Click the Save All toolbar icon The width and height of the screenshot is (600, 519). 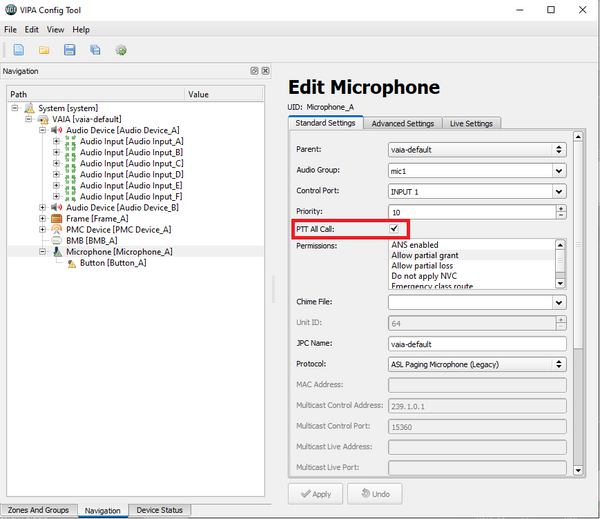click(95, 49)
